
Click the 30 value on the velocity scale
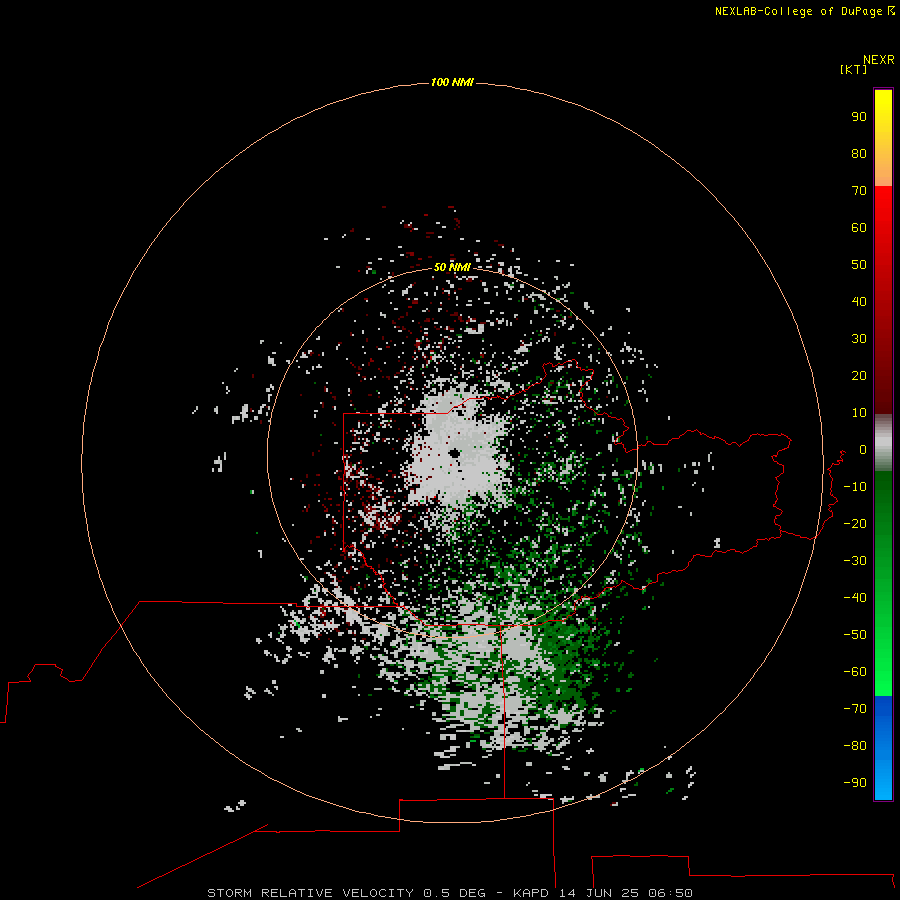click(x=859, y=339)
